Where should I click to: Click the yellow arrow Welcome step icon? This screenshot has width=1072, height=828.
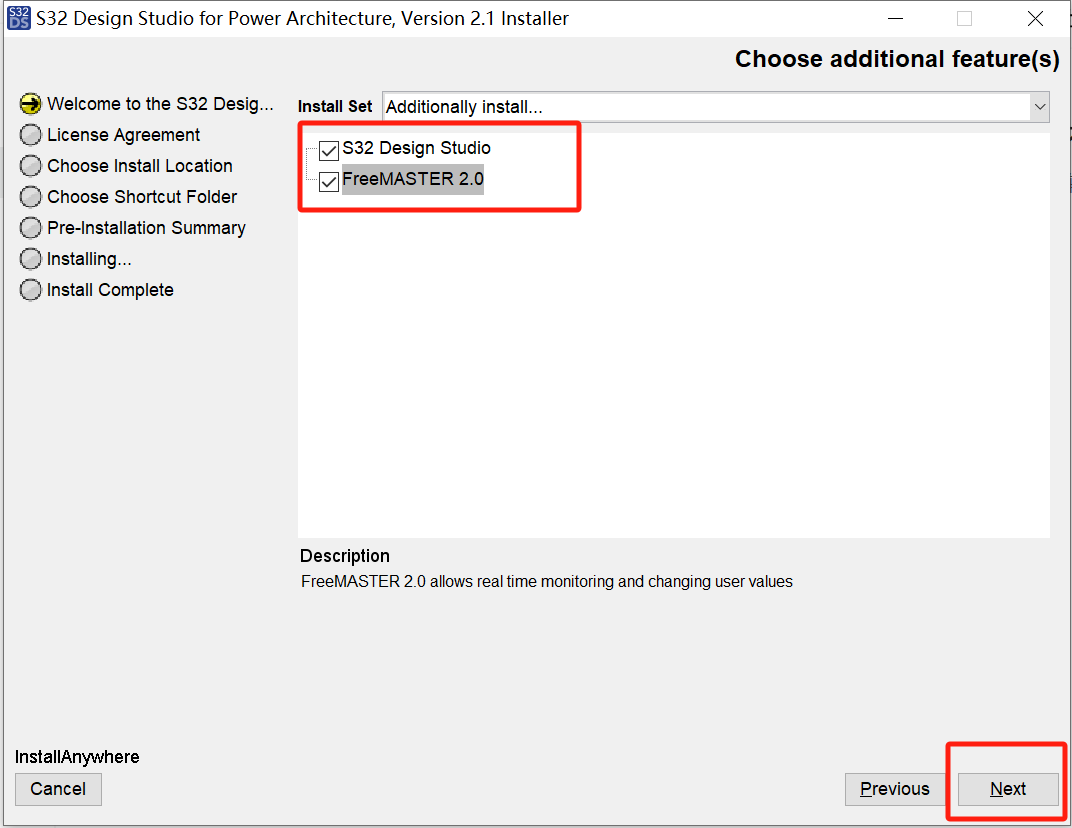pyautogui.click(x=30, y=104)
